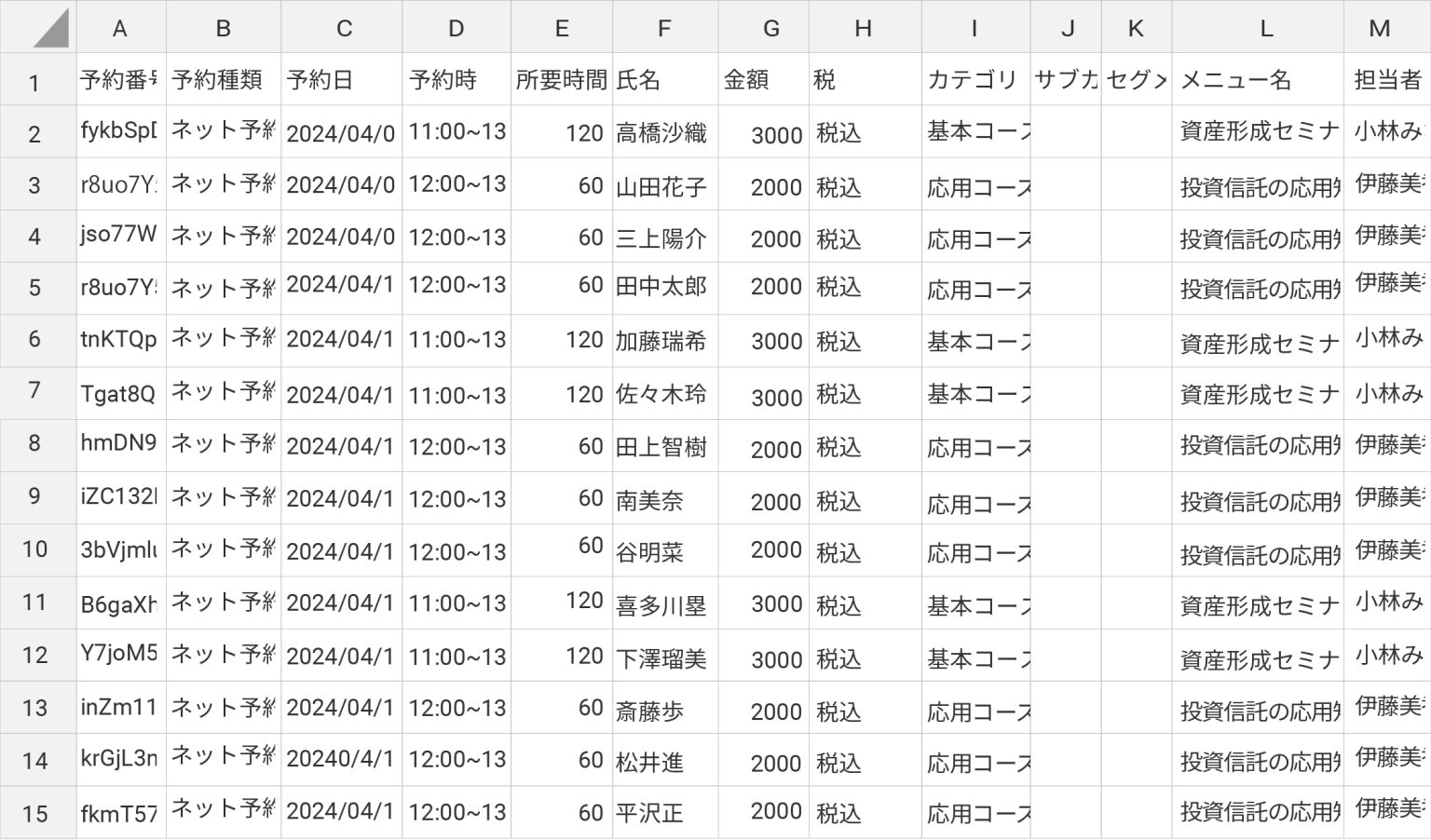1431x840 pixels.
Task: Click reservation number fykbSpD cell
Action: pos(120,131)
